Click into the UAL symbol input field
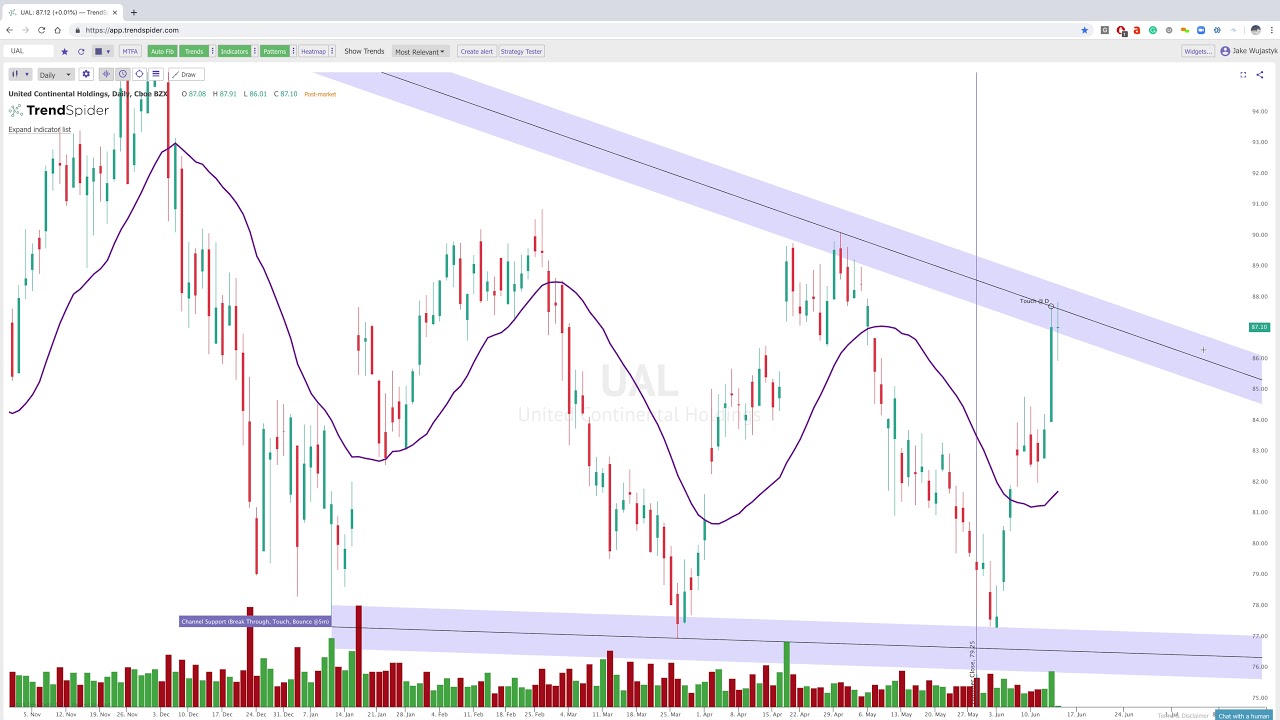This screenshot has width=1280, height=720. coord(30,51)
